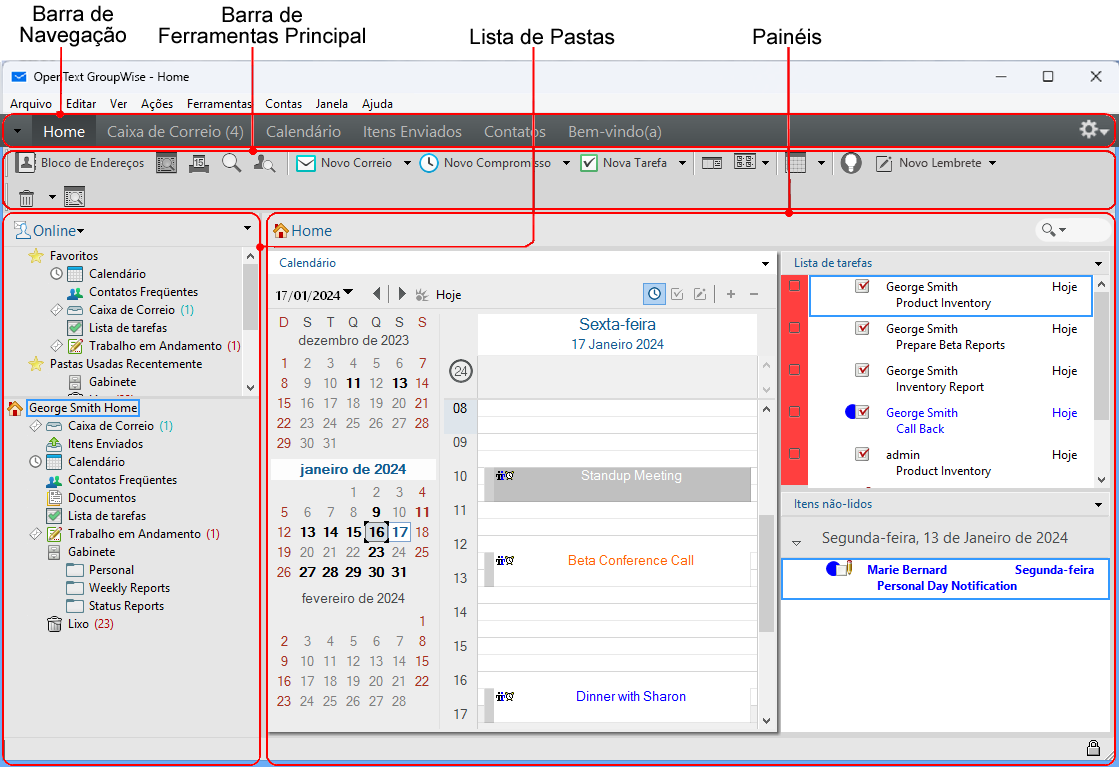Switch to the Itens Enviados tab
1119x767 pixels.
[412, 132]
